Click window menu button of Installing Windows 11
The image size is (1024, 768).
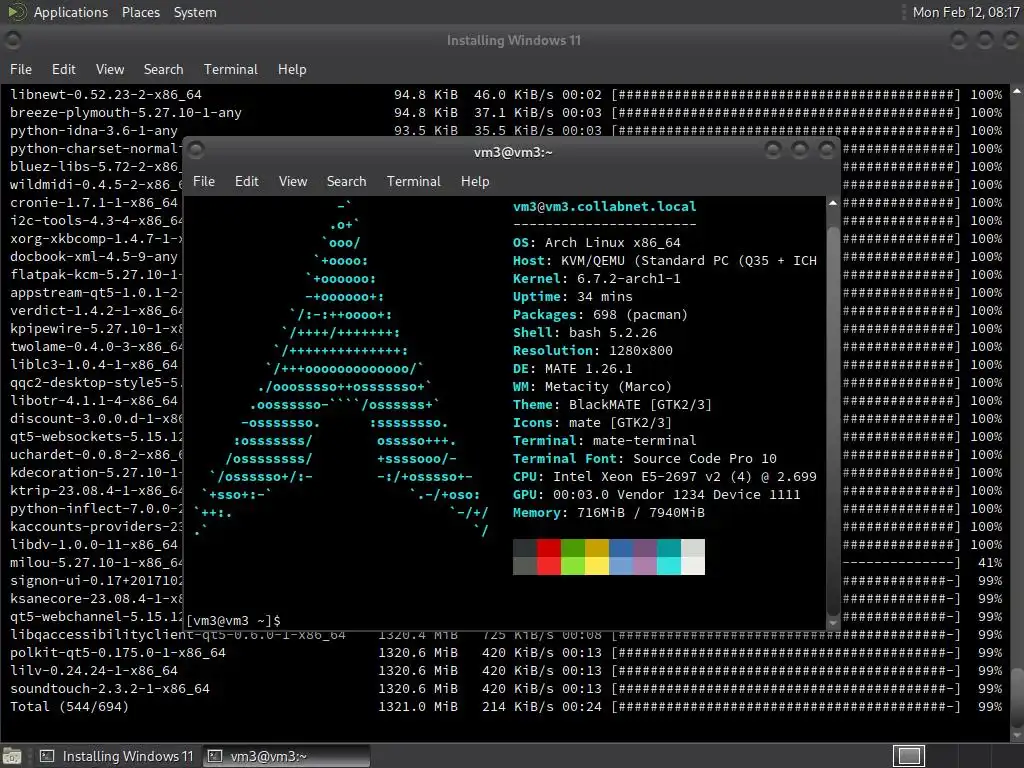[12, 39]
